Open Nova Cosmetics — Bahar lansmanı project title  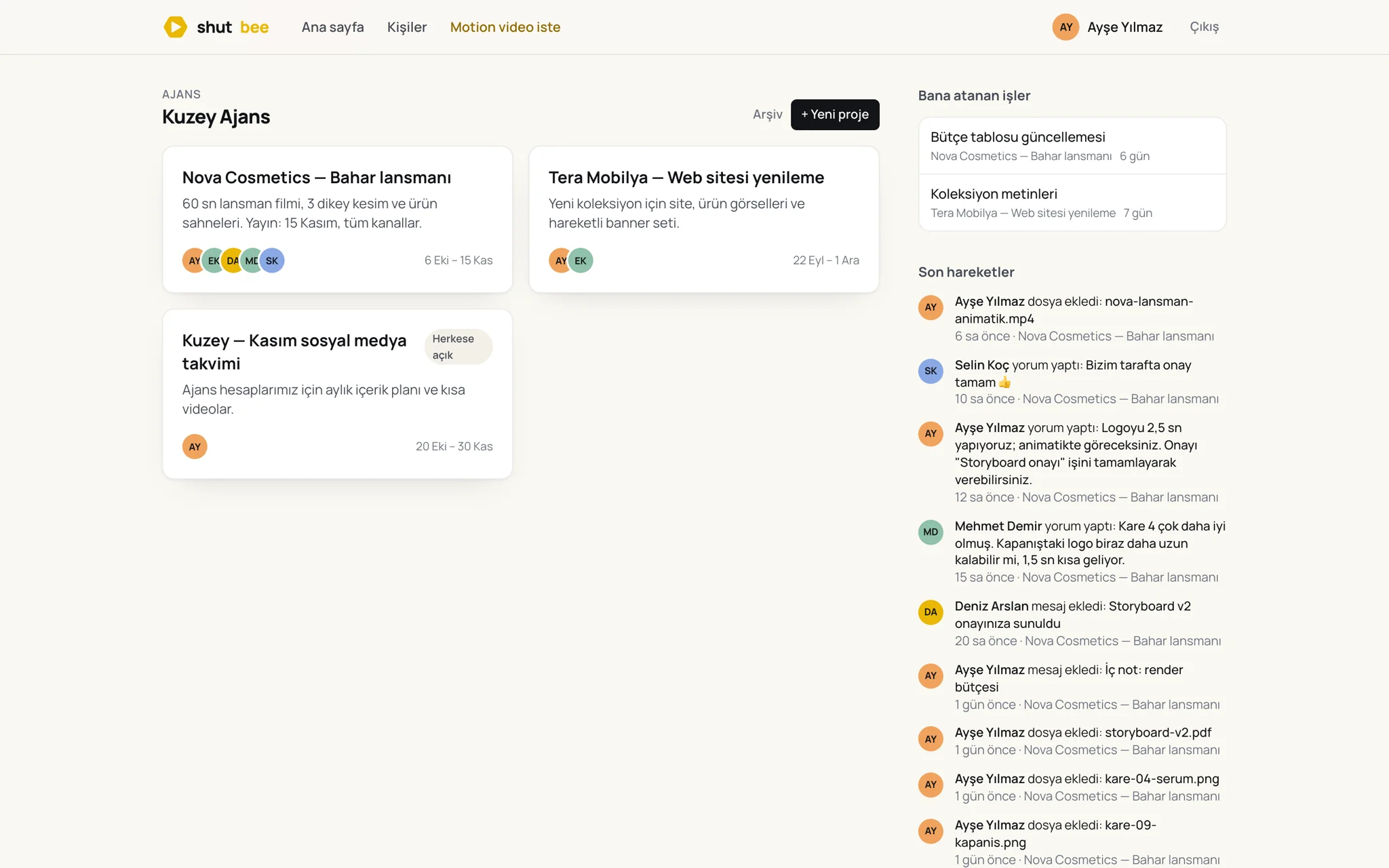[317, 178]
